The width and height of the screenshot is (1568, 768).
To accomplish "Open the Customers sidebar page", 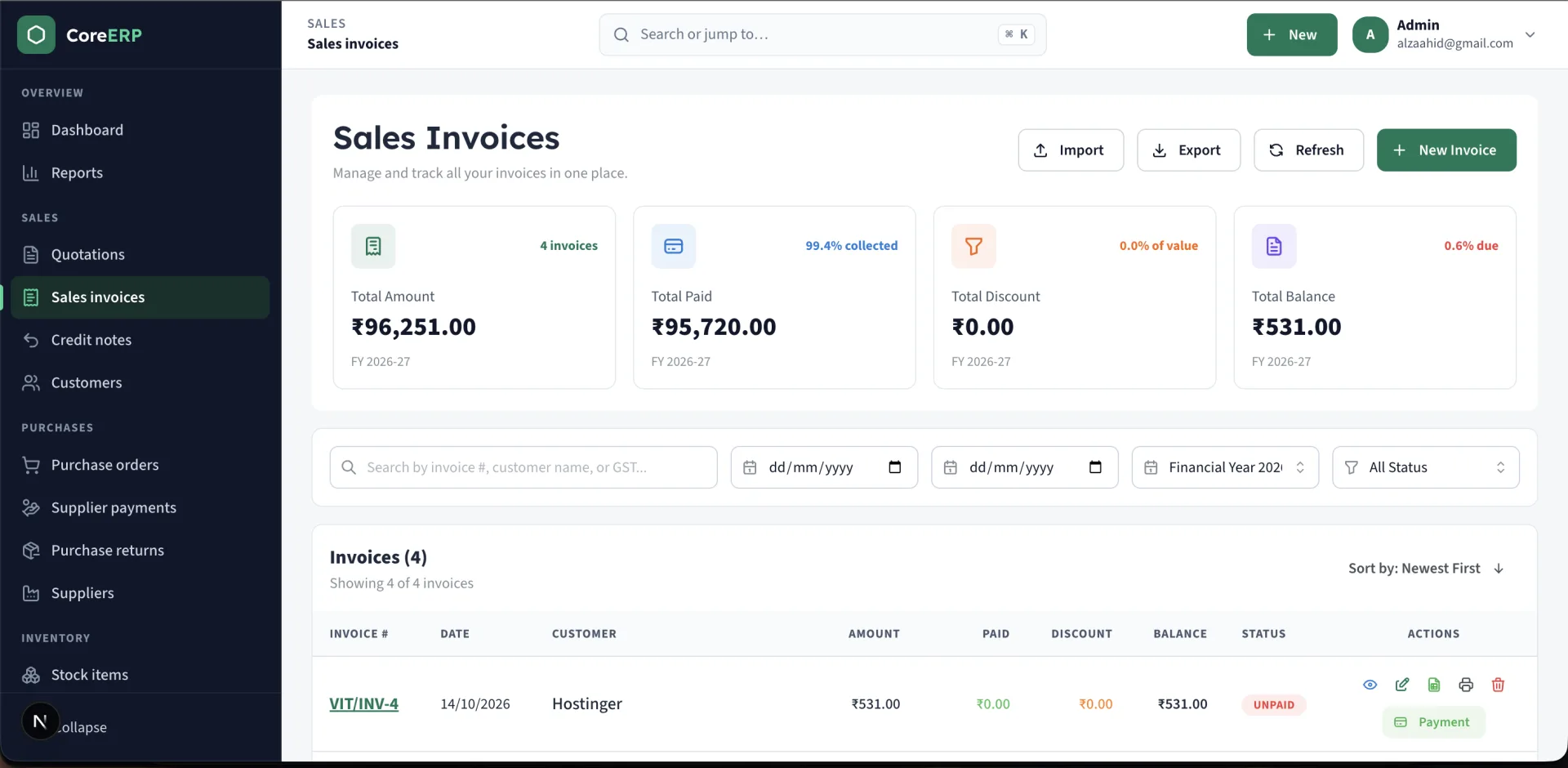I will tap(140, 382).
